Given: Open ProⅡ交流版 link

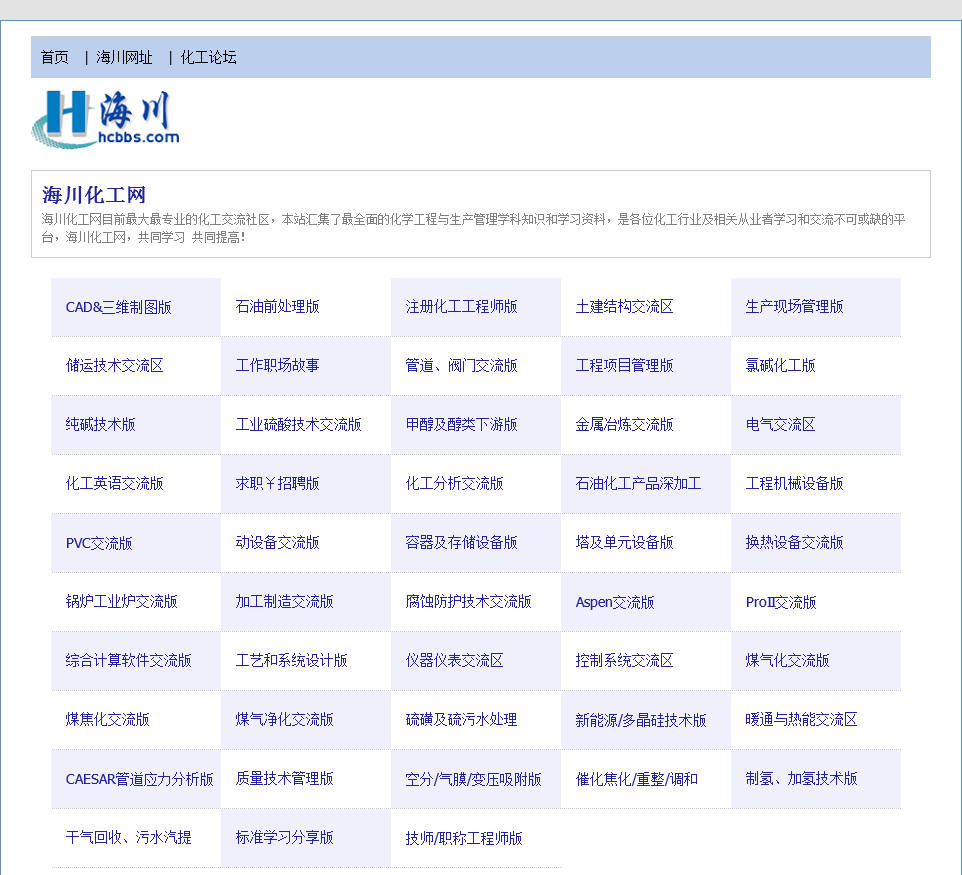Looking at the screenshot, I should coord(781,602).
